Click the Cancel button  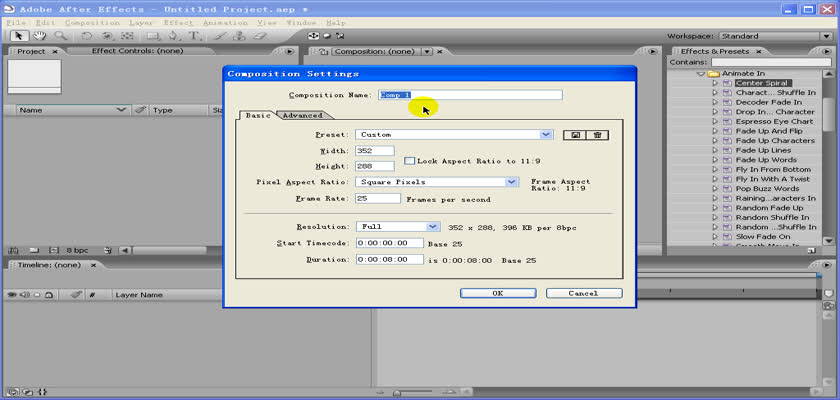pos(584,293)
